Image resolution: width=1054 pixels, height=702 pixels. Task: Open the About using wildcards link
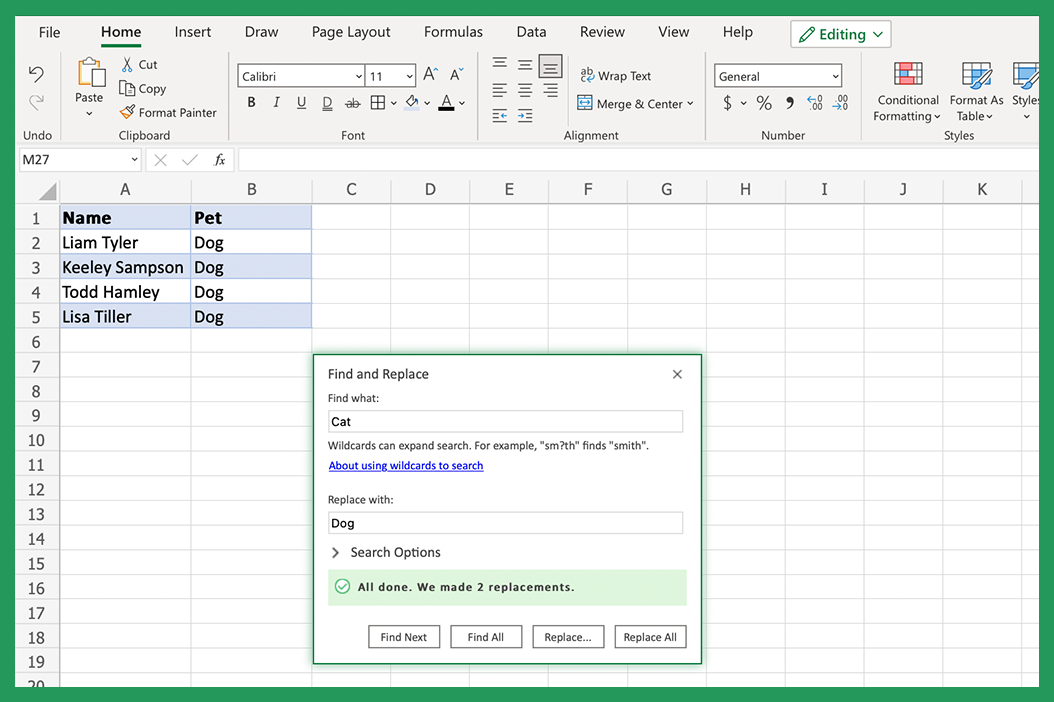pos(406,465)
